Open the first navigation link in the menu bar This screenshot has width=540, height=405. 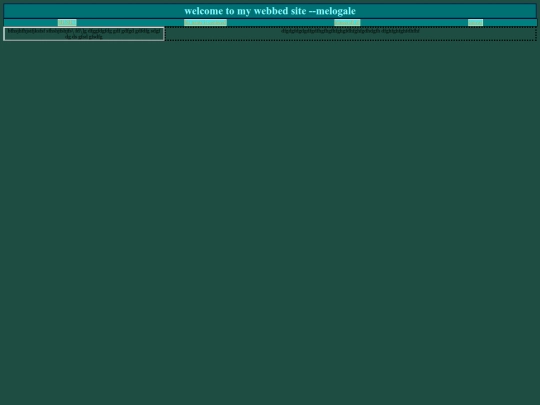point(67,23)
